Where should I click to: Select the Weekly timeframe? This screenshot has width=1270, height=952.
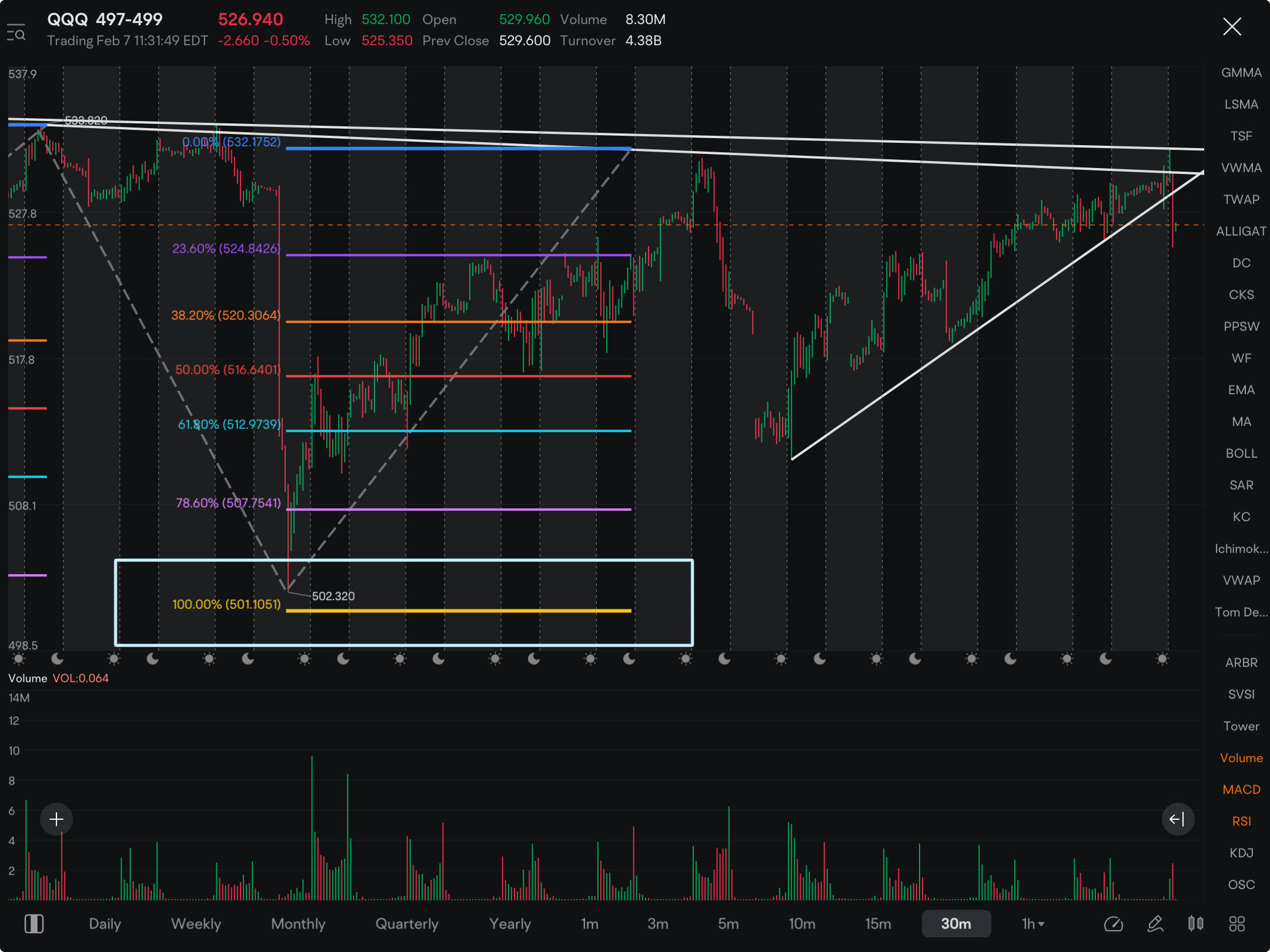(x=196, y=924)
